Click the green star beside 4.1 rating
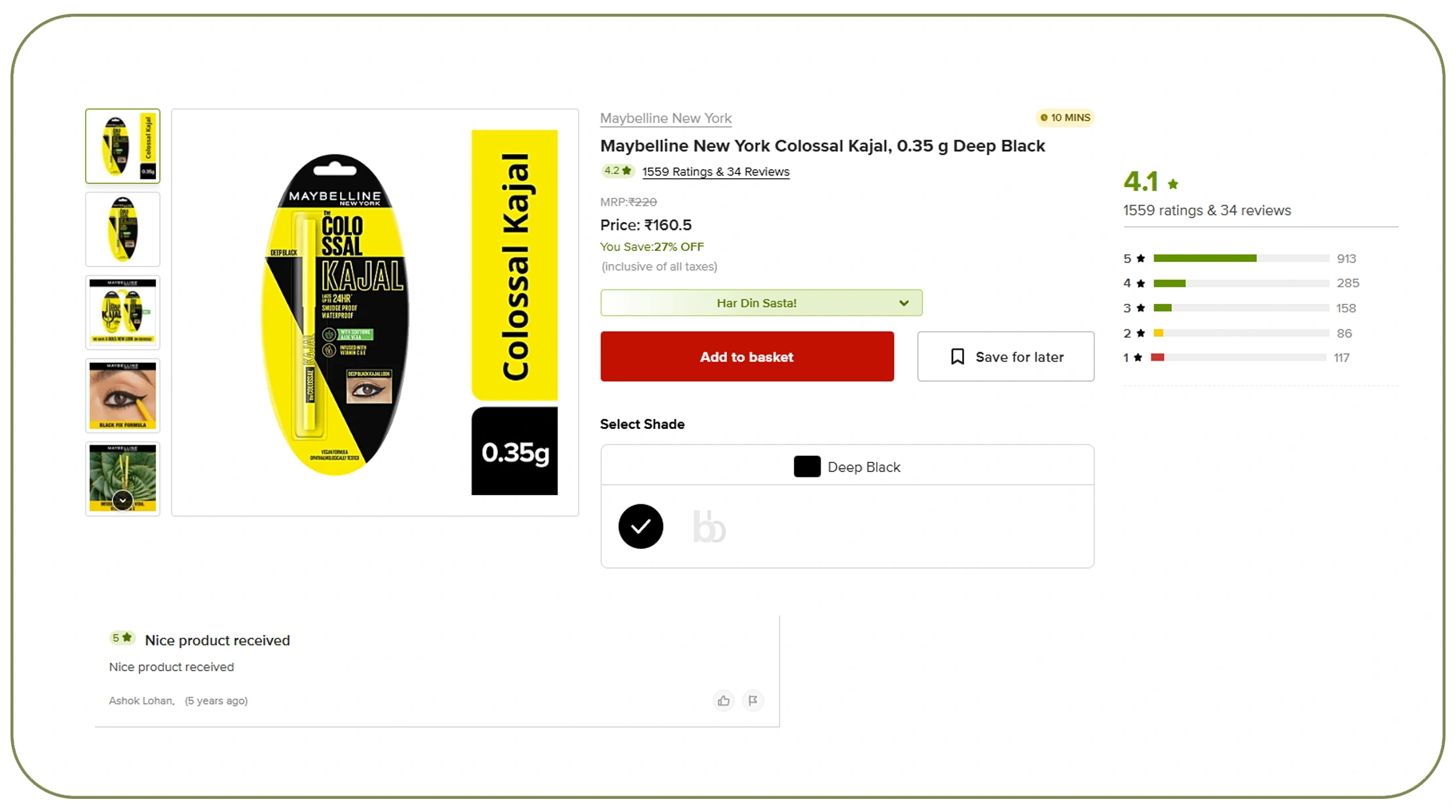 (x=1172, y=185)
